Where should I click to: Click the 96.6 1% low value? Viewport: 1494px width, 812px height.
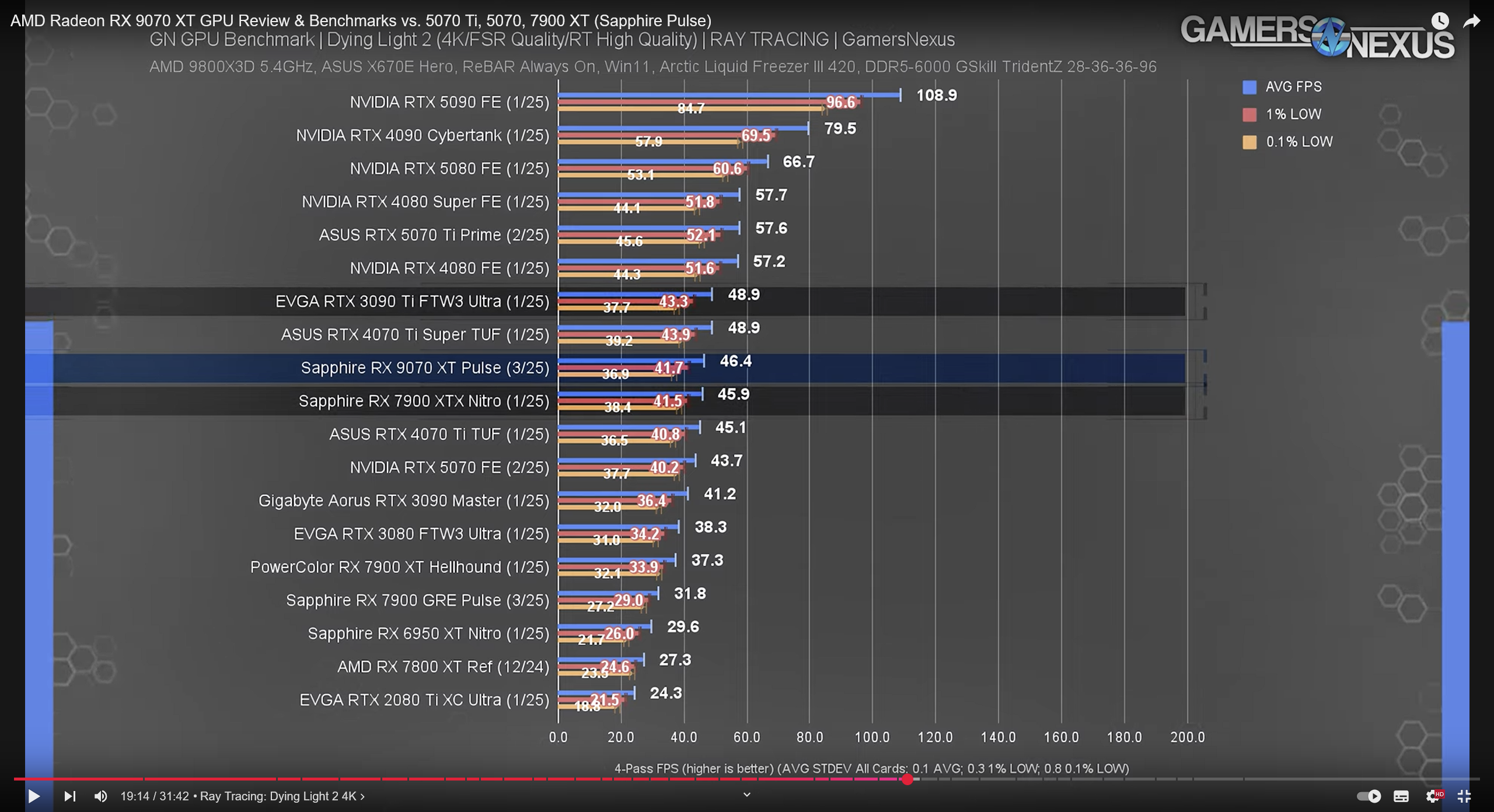coord(840,103)
